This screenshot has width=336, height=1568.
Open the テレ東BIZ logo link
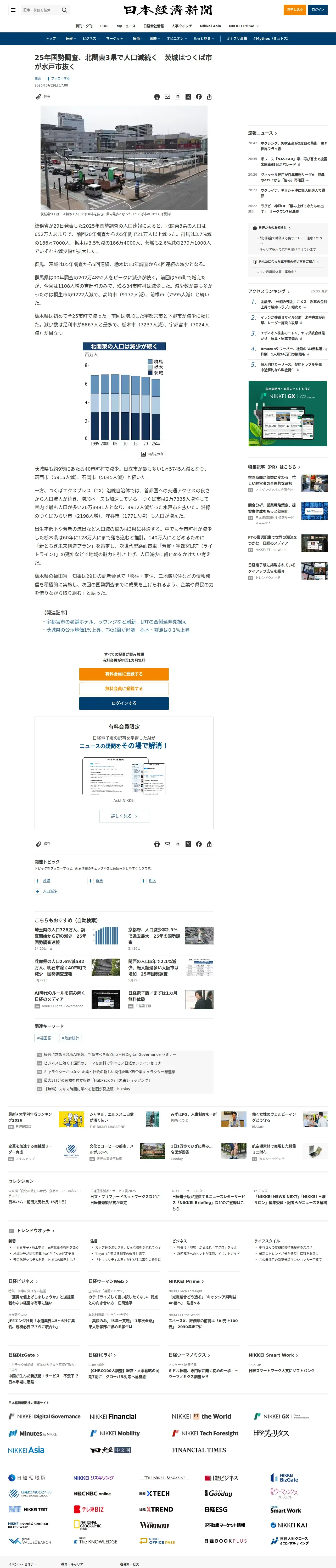click(x=88, y=1509)
